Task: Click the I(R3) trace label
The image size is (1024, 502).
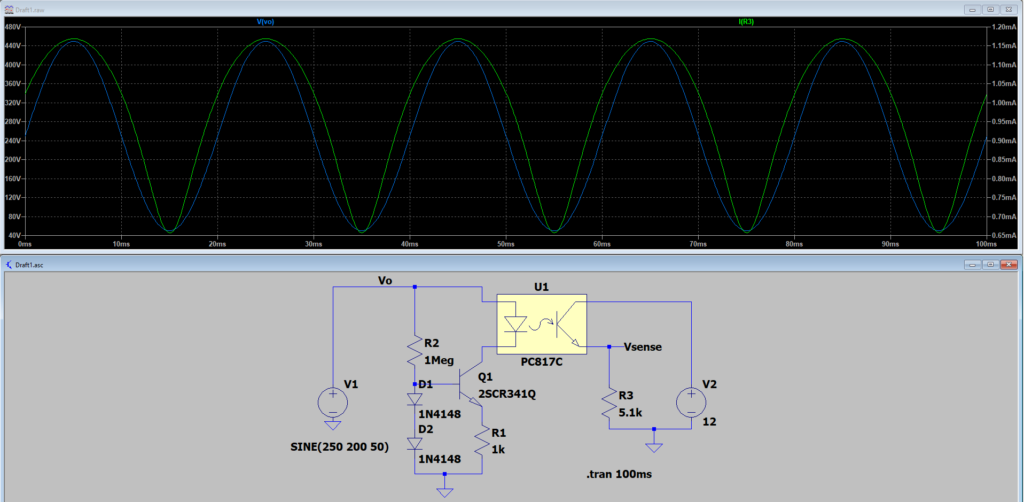Action: point(745,19)
